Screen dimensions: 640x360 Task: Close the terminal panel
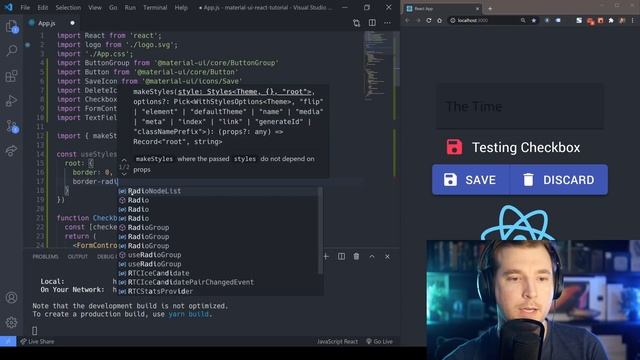coord(387,256)
